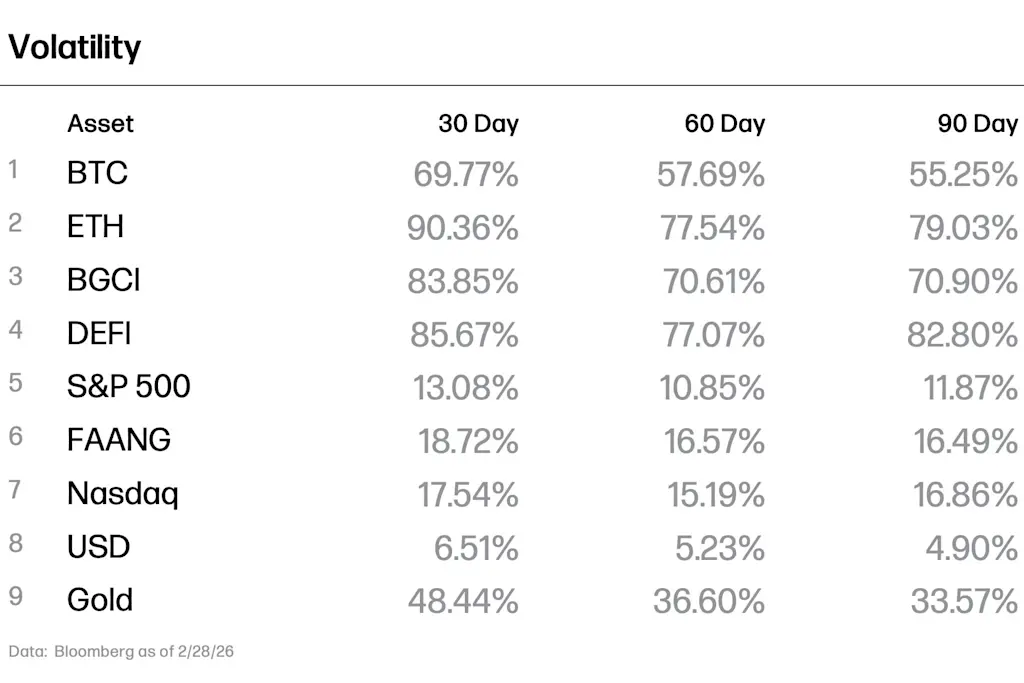Screen dimensions: 1024x683
Task: Click the FAANG asset label
Action: [119, 440]
